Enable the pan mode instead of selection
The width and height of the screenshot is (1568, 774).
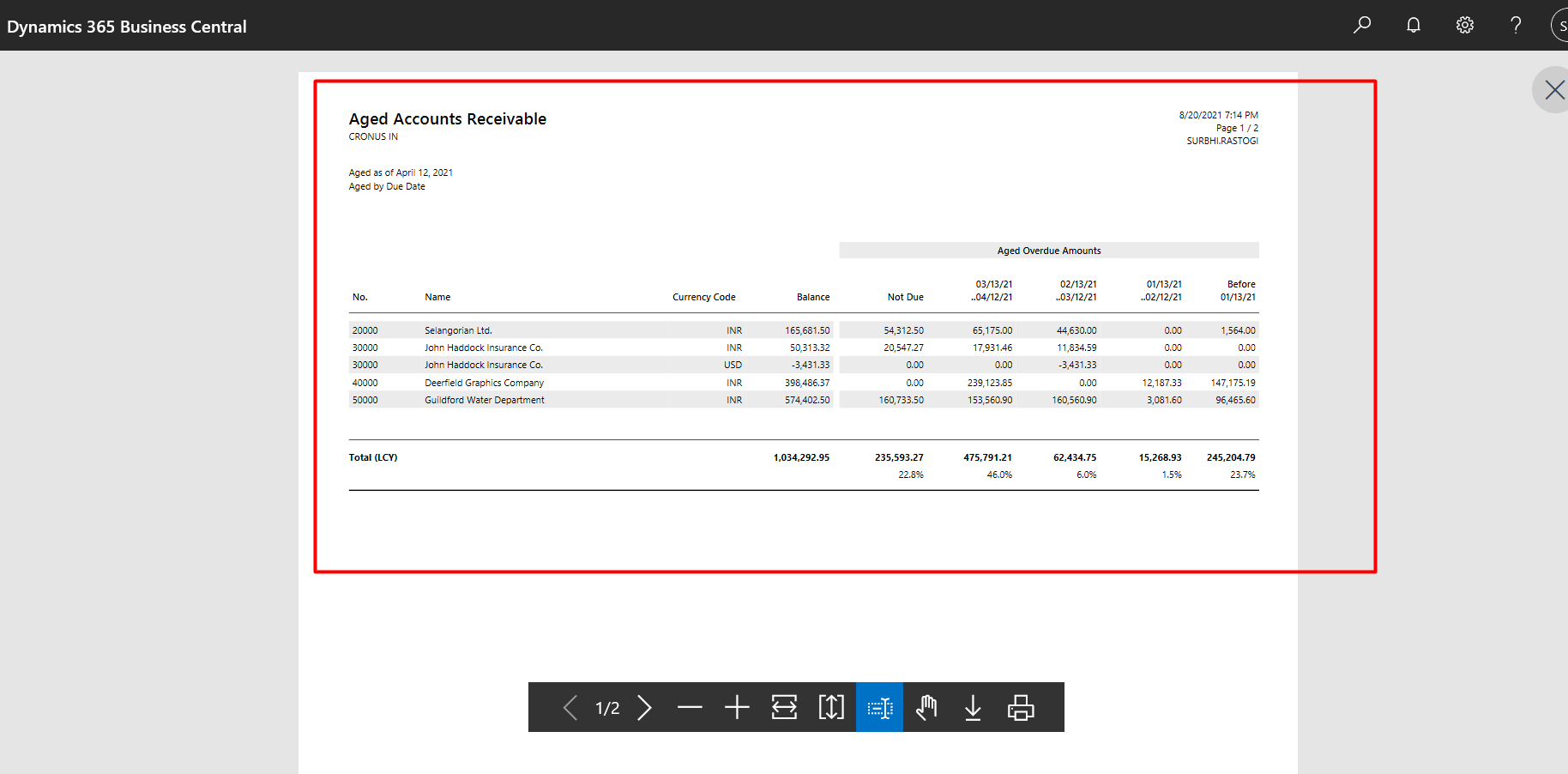[x=926, y=707]
